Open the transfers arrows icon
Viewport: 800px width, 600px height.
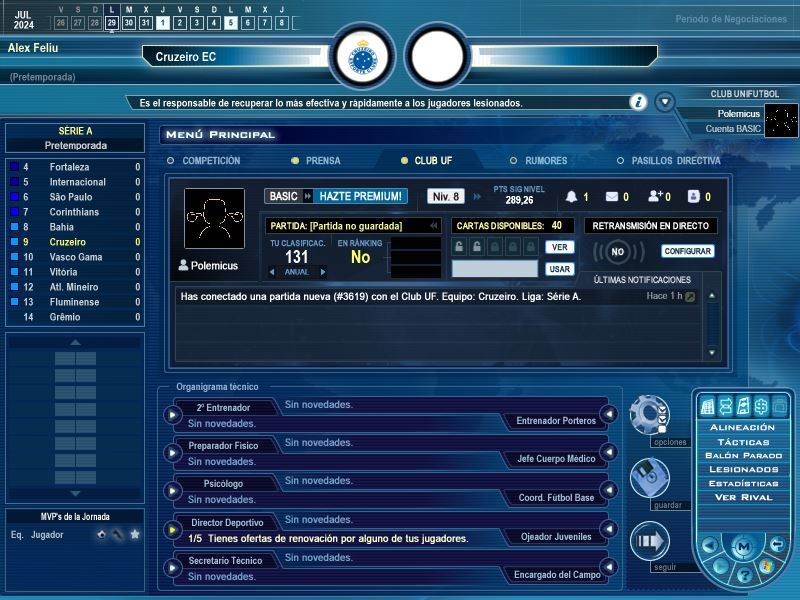coord(726,407)
